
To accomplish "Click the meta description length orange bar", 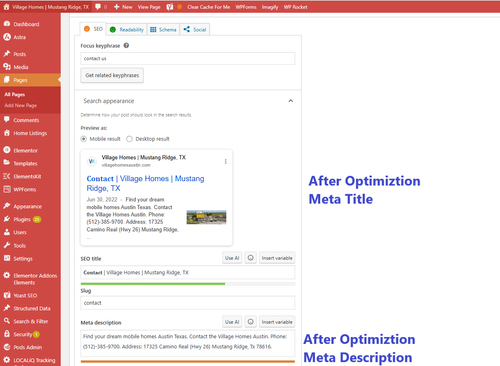I will [x=188, y=361].
